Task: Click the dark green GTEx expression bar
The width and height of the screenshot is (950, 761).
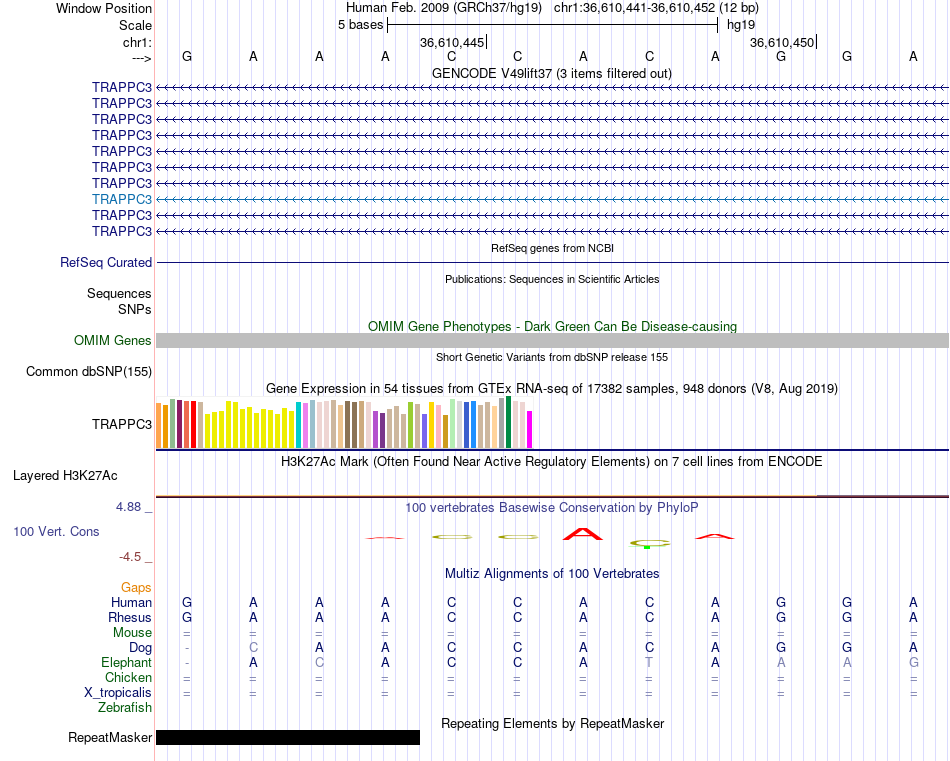Action: [509, 422]
